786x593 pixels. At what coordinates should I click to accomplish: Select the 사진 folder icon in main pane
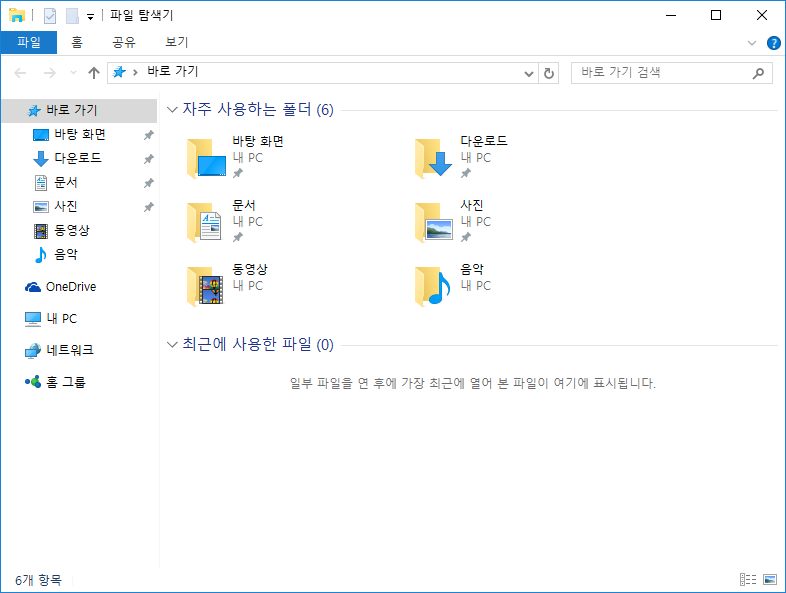434,223
